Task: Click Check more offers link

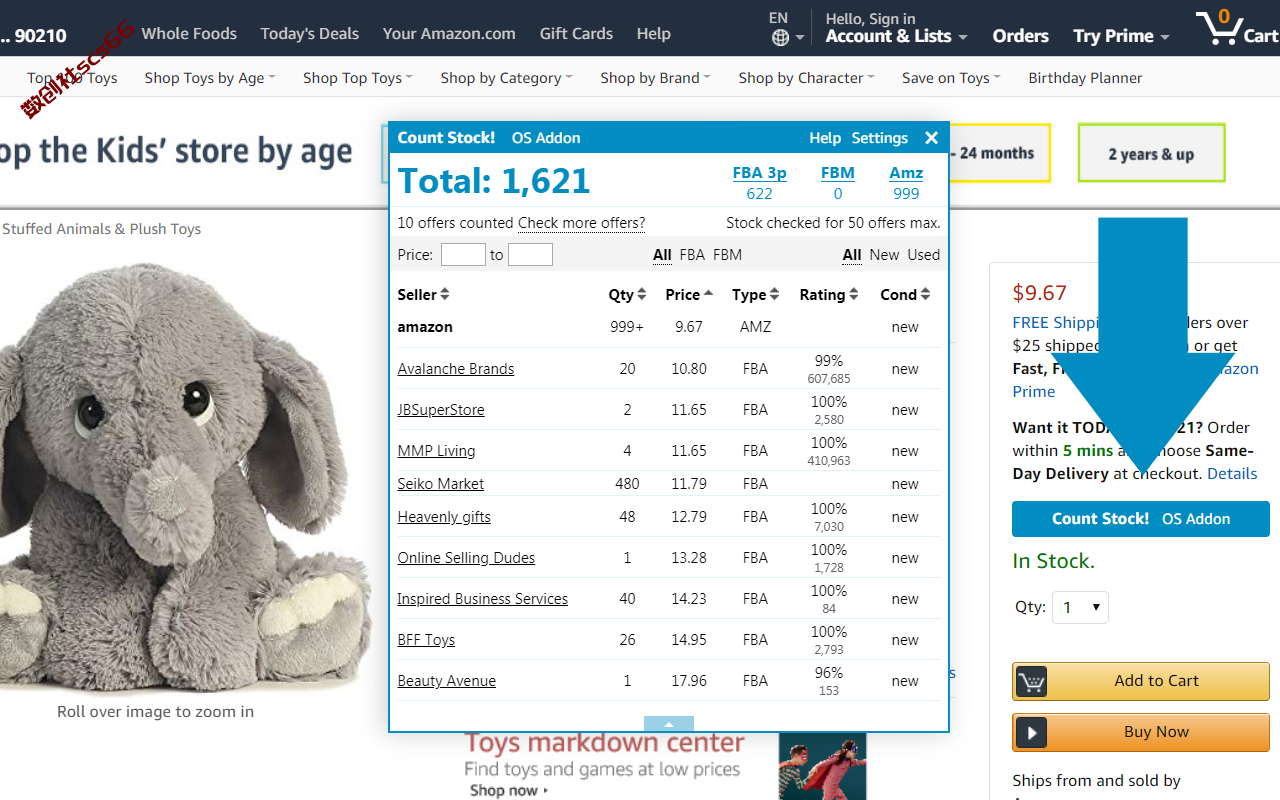Action: [581, 223]
